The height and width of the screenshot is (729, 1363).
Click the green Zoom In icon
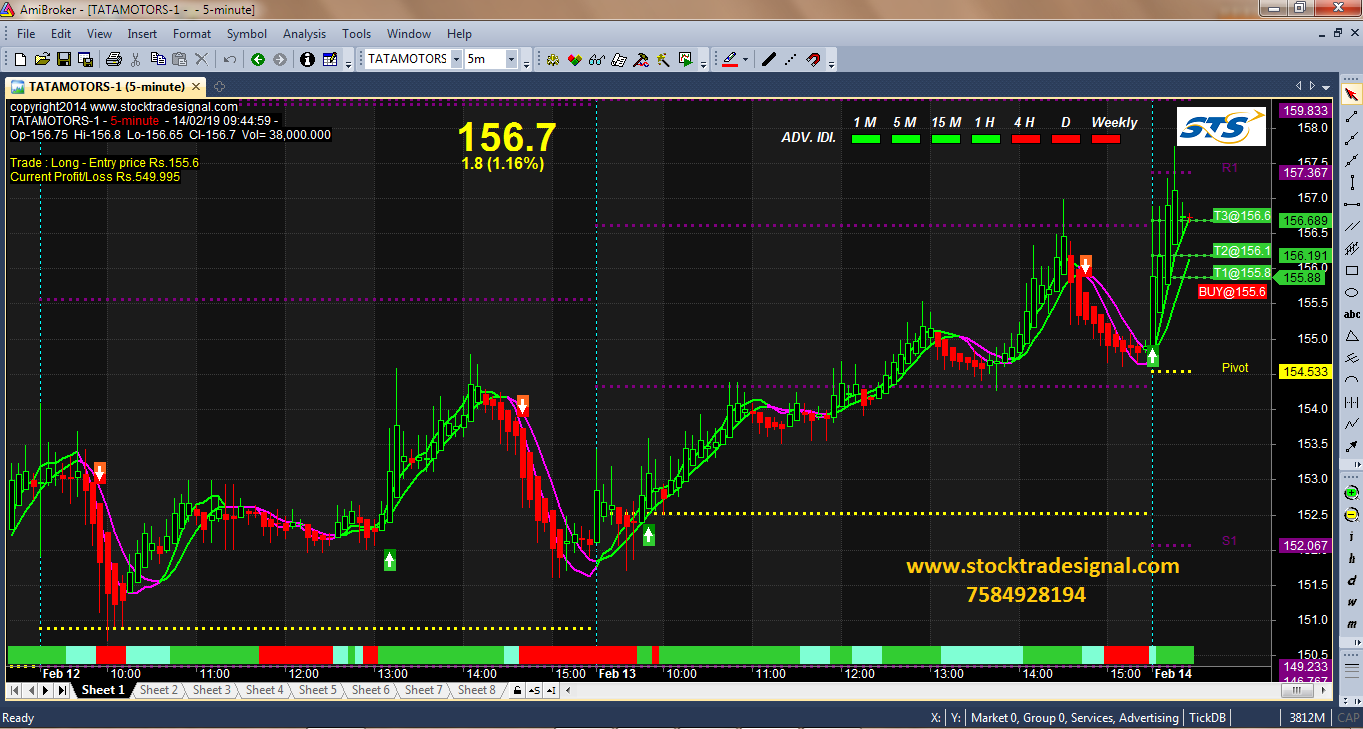1352,492
